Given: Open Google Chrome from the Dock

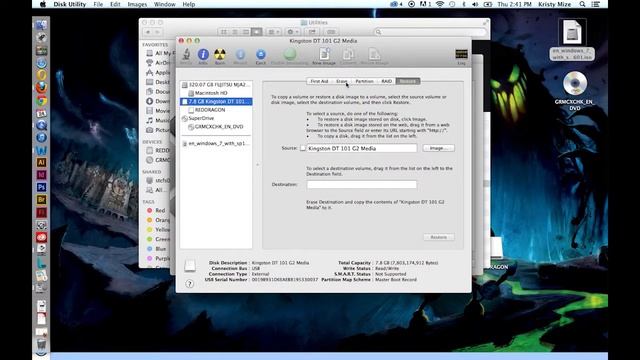Looking at the screenshot, I should coord(41,100).
